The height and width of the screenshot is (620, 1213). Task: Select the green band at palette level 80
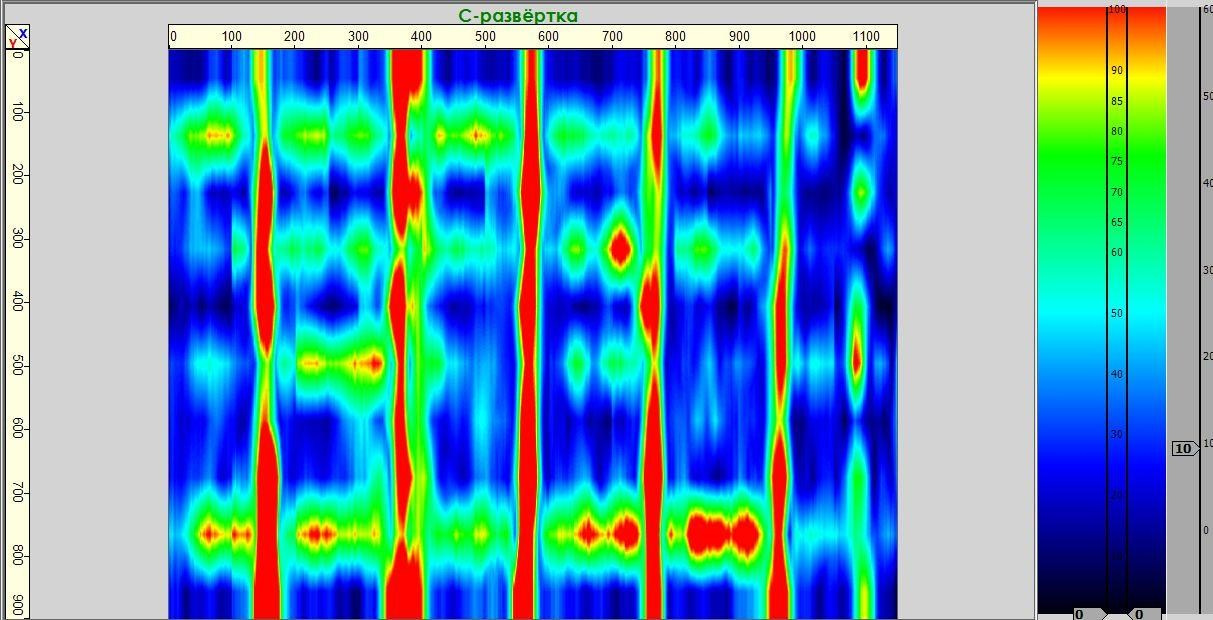(1070, 132)
